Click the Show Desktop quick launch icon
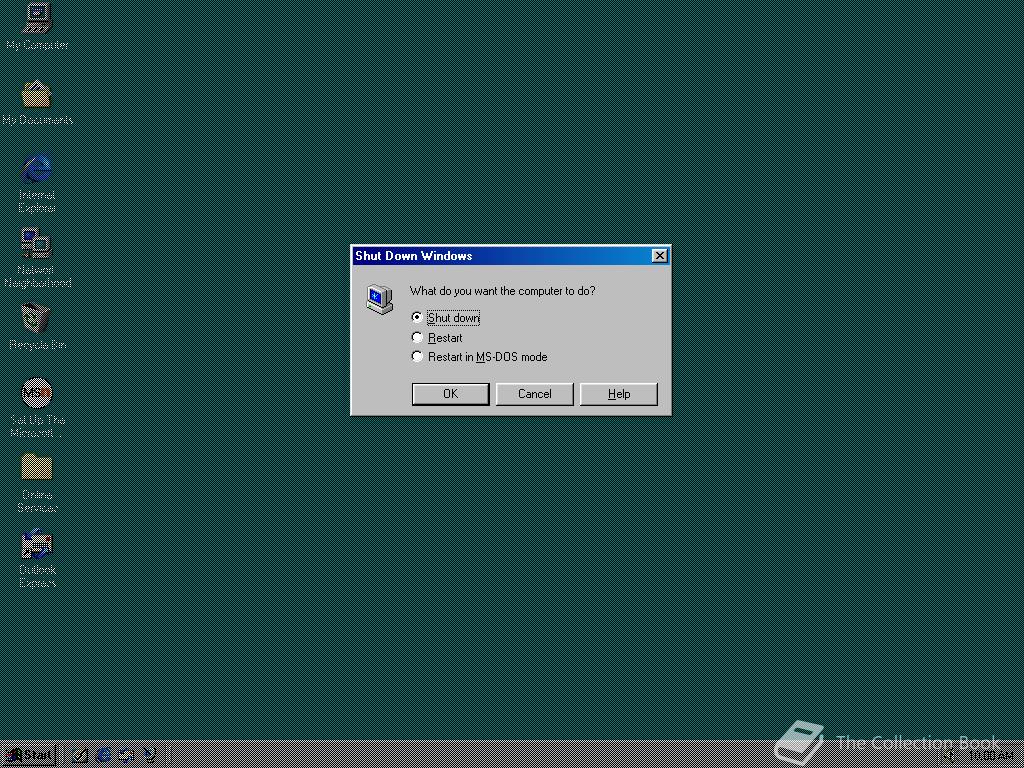 80,755
